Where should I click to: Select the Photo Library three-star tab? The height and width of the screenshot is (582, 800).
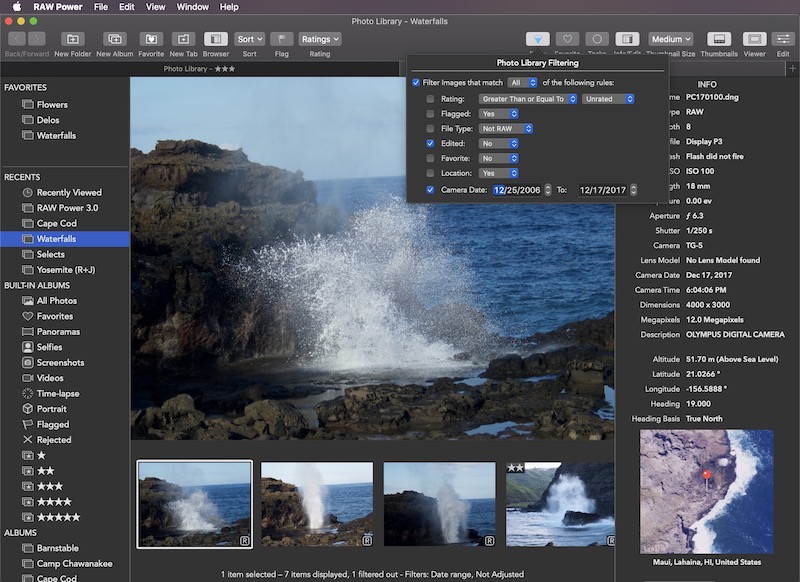coord(199,68)
